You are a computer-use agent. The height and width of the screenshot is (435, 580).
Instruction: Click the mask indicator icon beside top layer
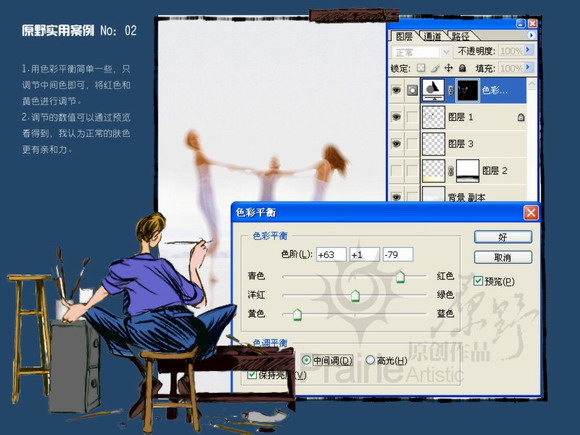(x=412, y=90)
